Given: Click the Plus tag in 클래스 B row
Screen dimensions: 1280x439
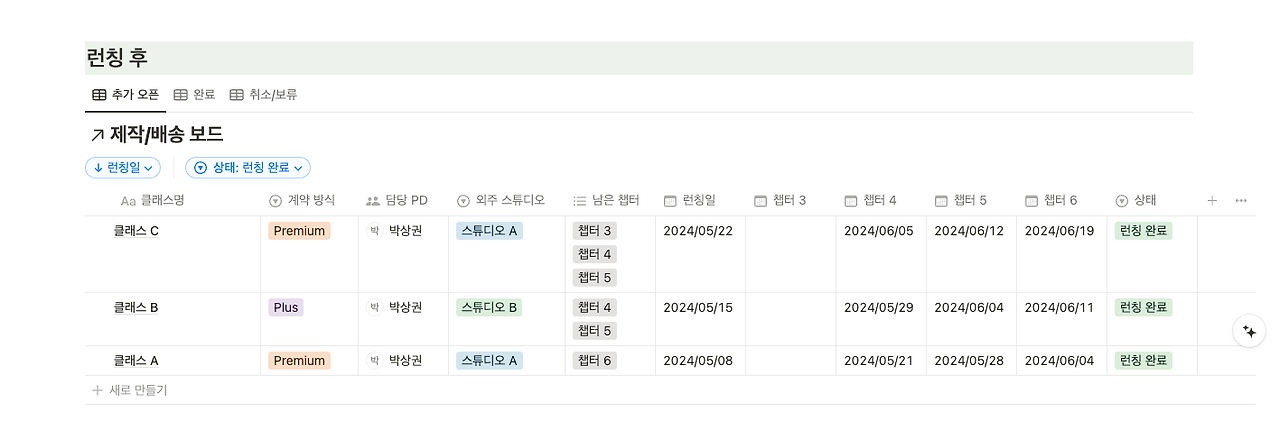Looking at the screenshot, I should pyautogui.click(x=286, y=308).
